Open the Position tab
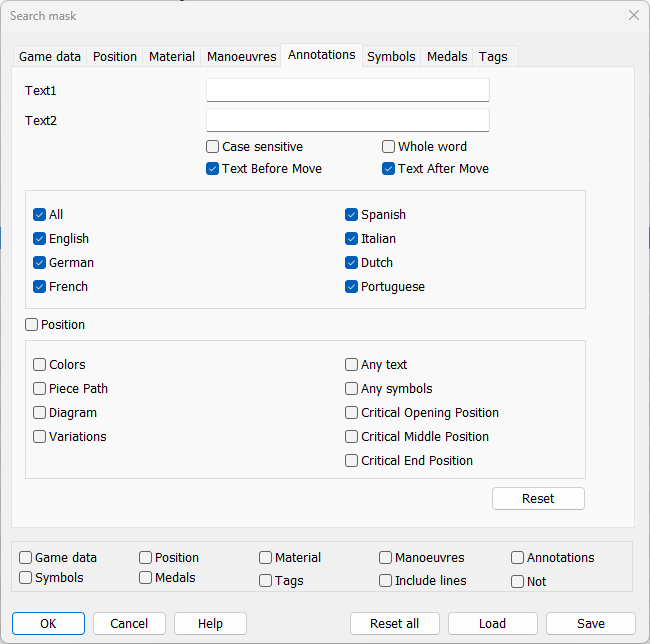 point(115,56)
